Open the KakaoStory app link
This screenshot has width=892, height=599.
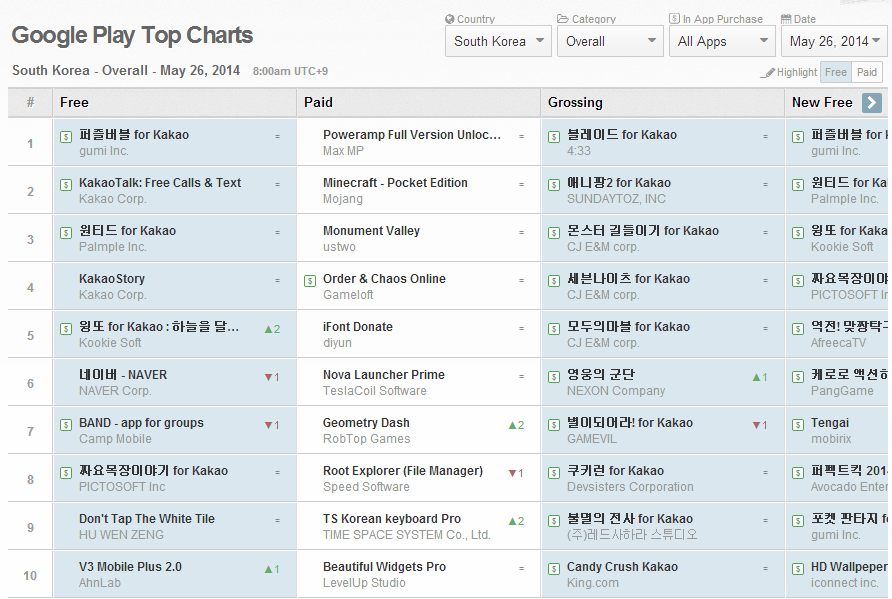tap(112, 279)
